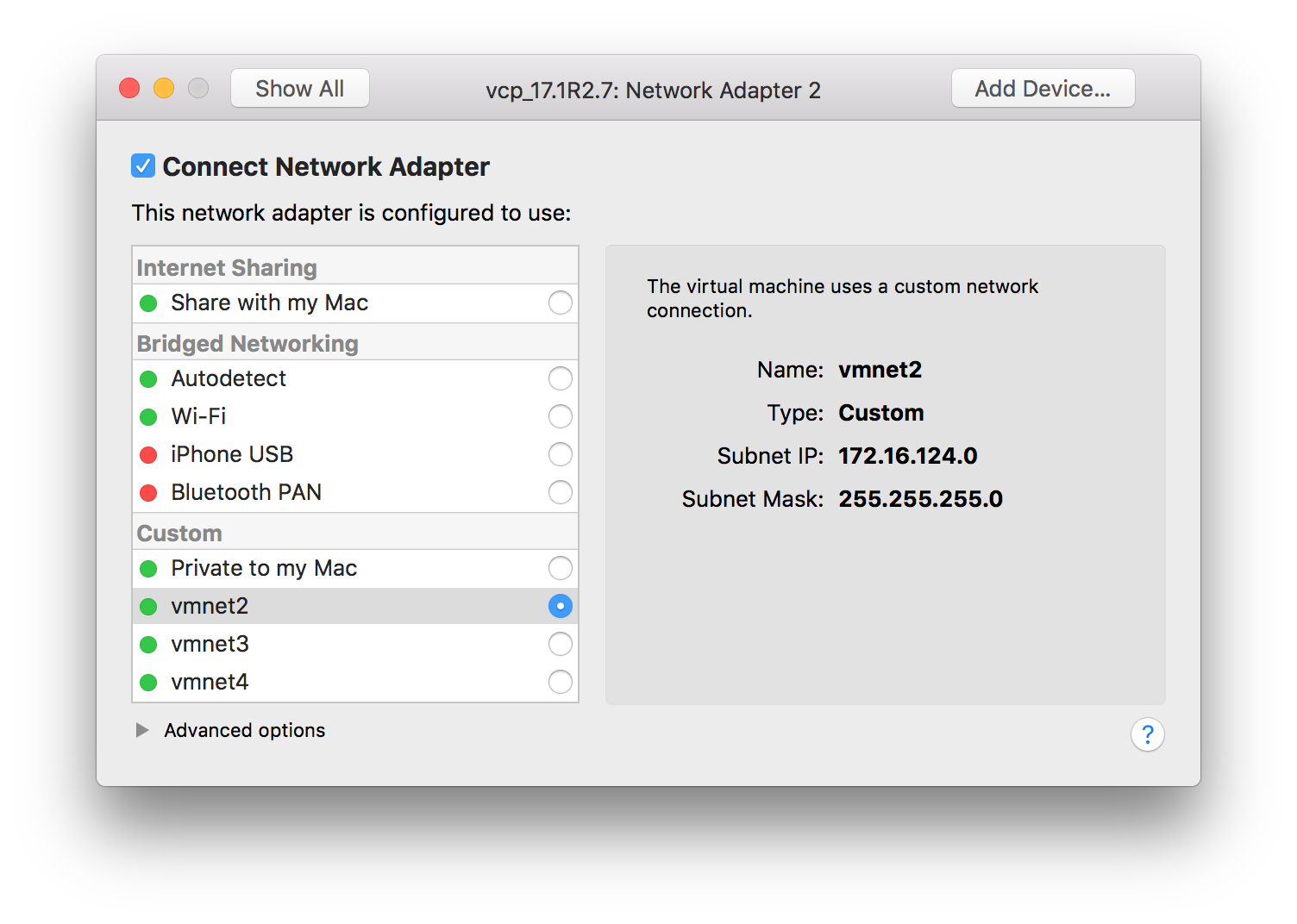Screen dimensions: 1297x924
Task: Choose the iPhone USB radio button
Action: click(560, 454)
